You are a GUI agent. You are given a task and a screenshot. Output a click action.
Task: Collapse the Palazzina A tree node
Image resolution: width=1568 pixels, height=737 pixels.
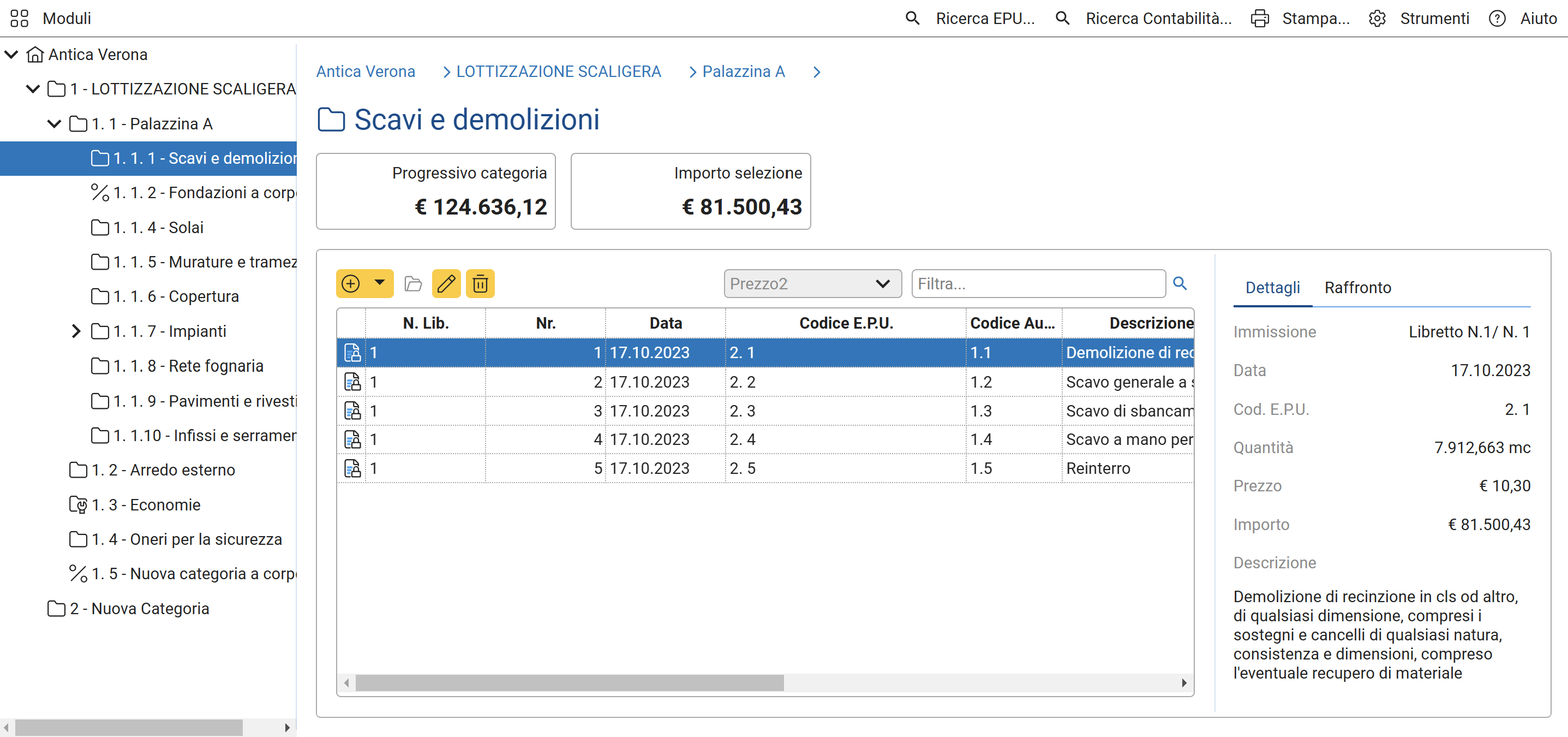(x=54, y=123)
